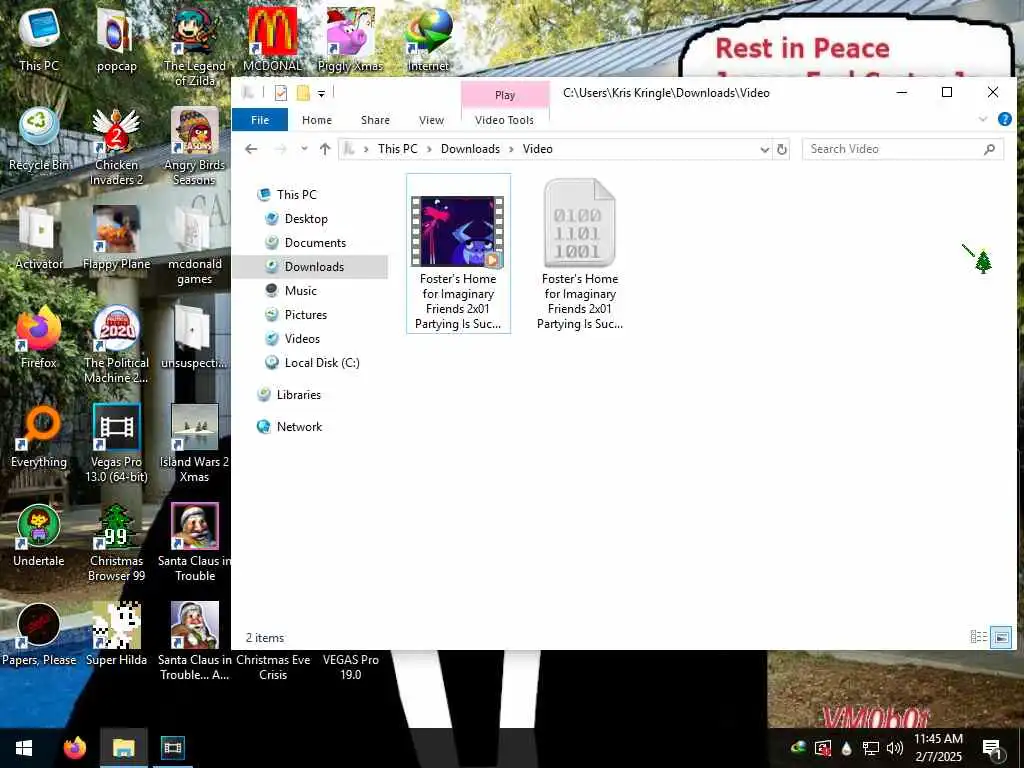Select Christmas Browser 99 desktop shortcut
This screenshot has width=1024, height=768.
116,543
